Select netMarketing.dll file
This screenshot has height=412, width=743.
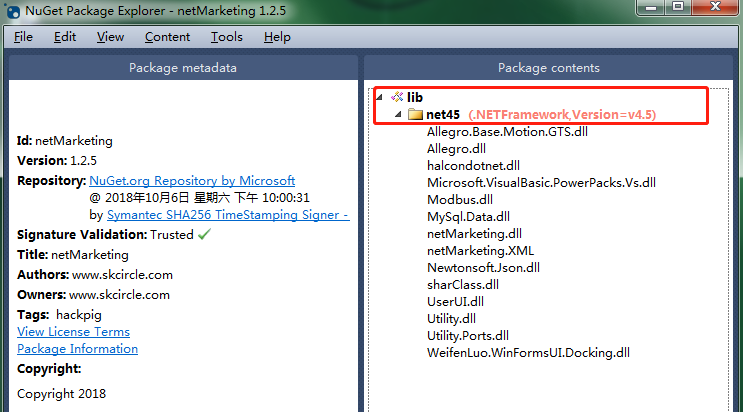(474, 234)
